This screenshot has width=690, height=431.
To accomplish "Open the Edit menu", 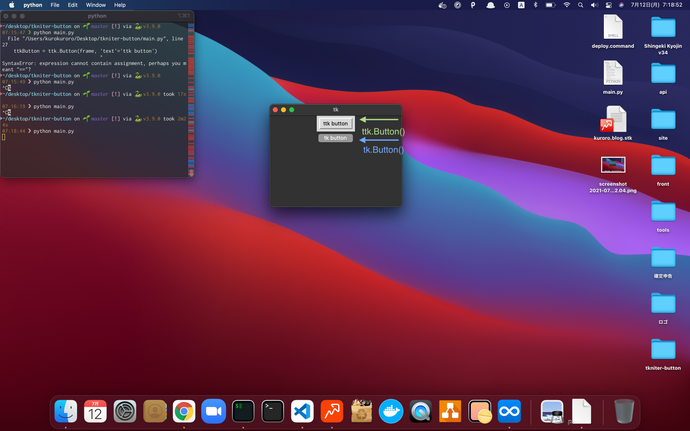I will click(x=73, y=5).
